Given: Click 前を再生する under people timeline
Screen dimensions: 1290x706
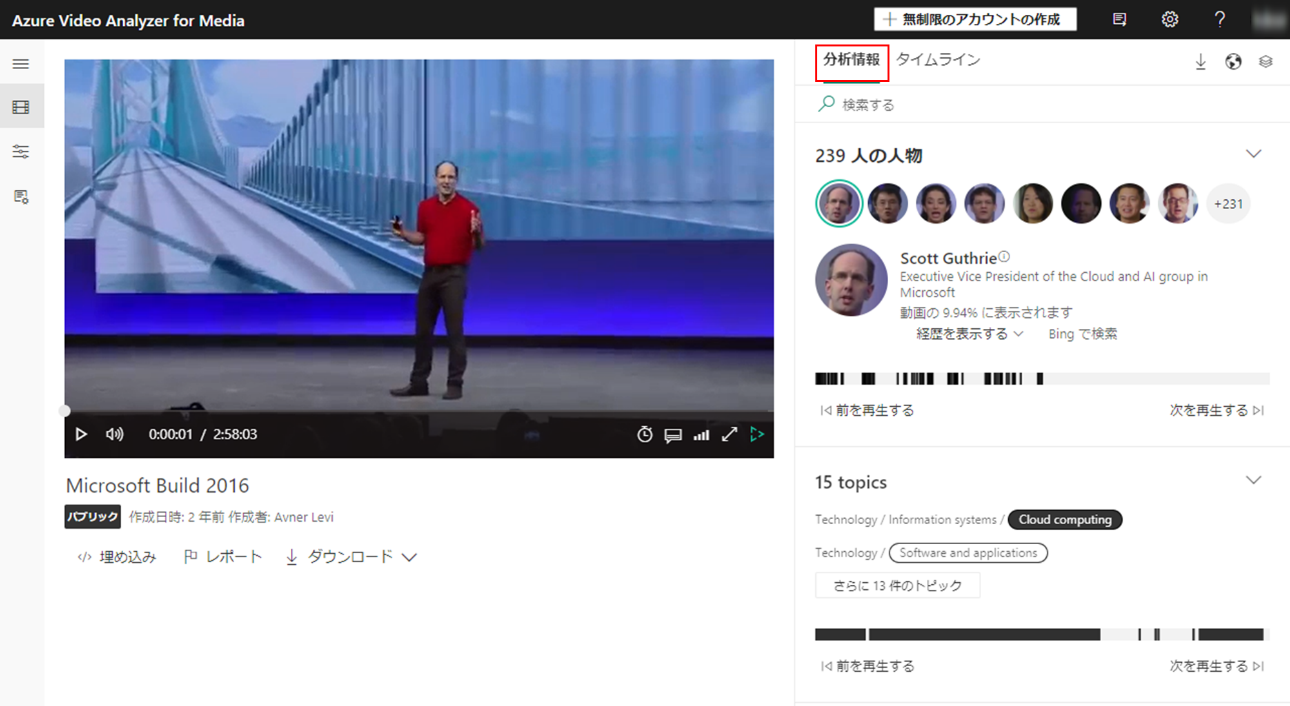Looking at the screenshot, I should (867, 410).
